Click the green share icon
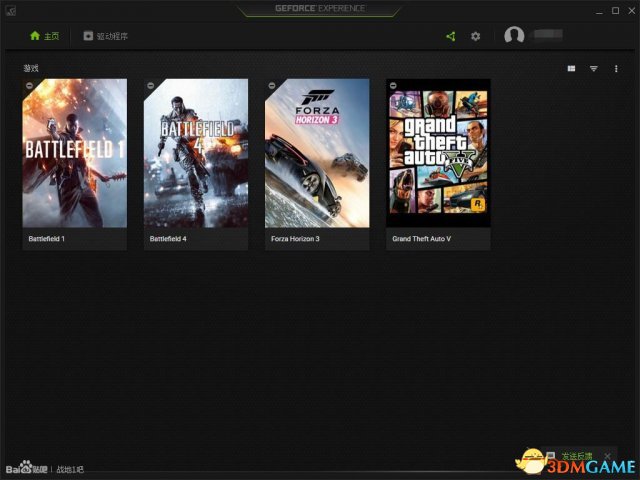This screenshot has width=640, height=480. (451, 36)
